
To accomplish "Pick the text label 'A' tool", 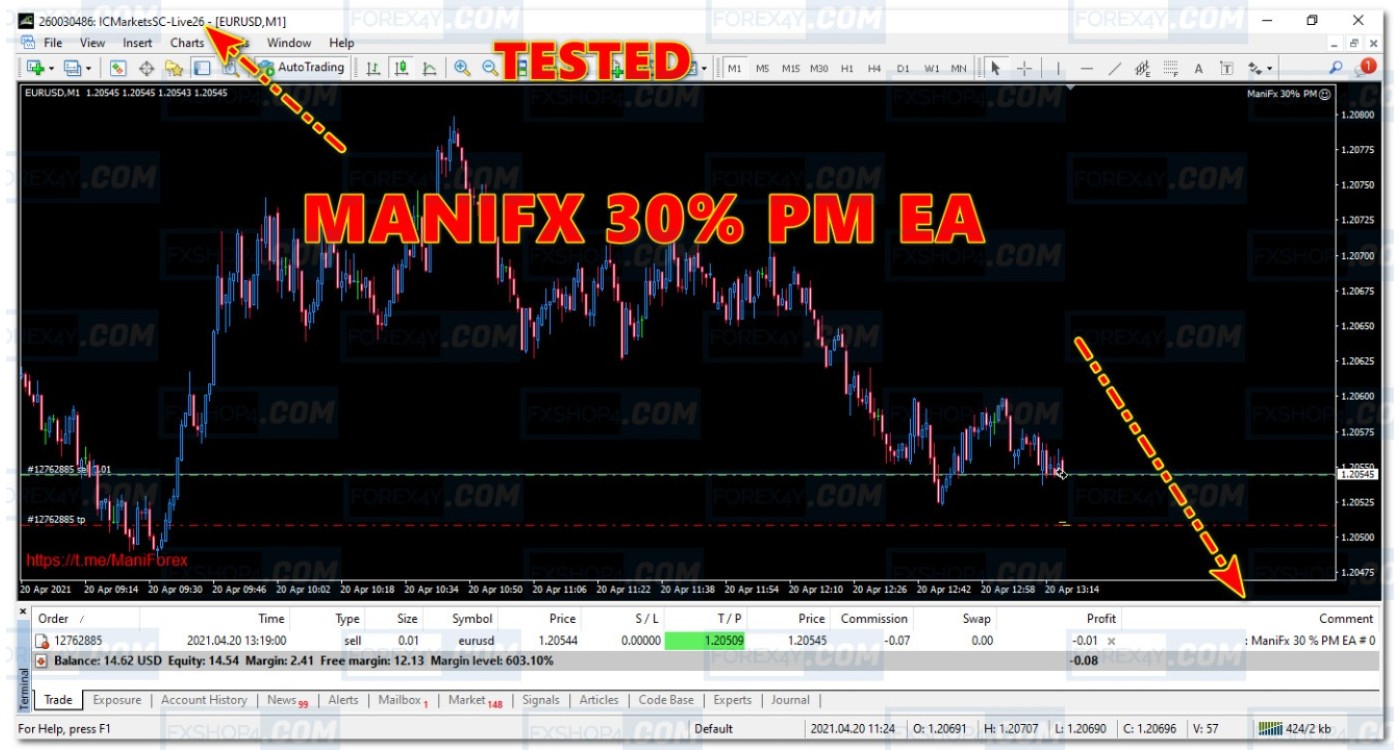I will 1198,68.
